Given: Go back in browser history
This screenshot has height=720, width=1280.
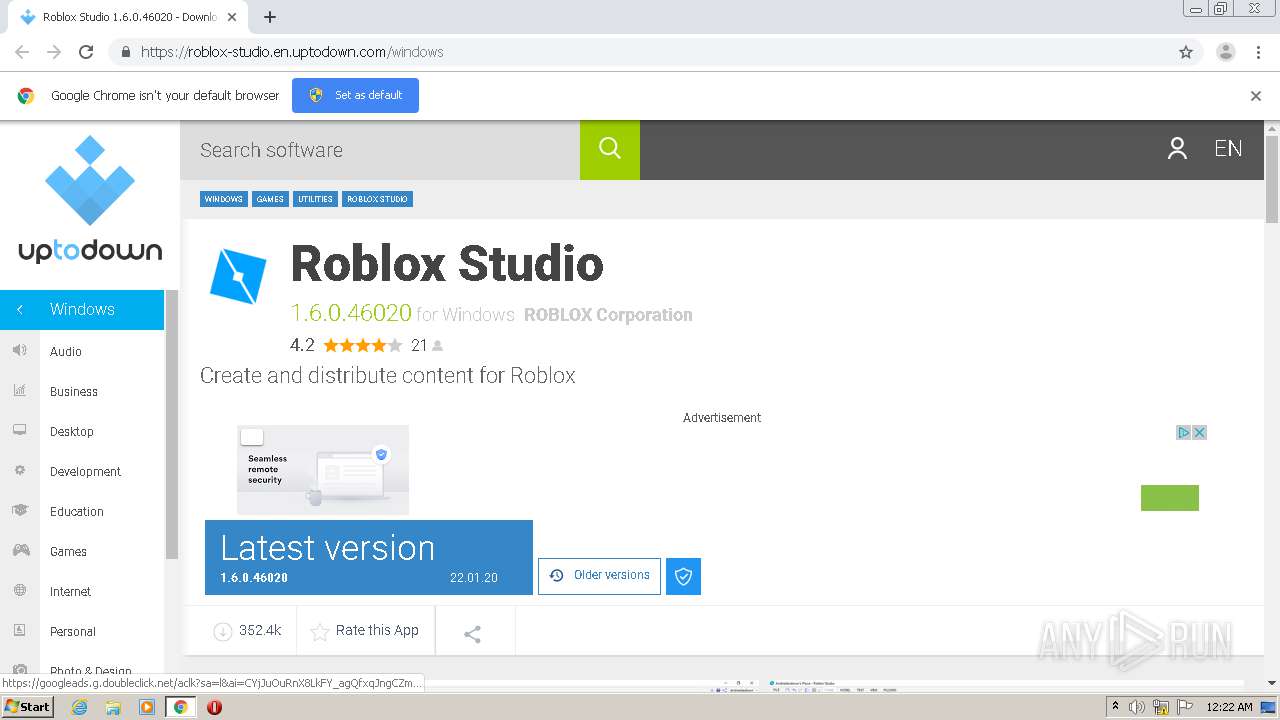Looking at the screenshot, I should [x=22, y=52].
